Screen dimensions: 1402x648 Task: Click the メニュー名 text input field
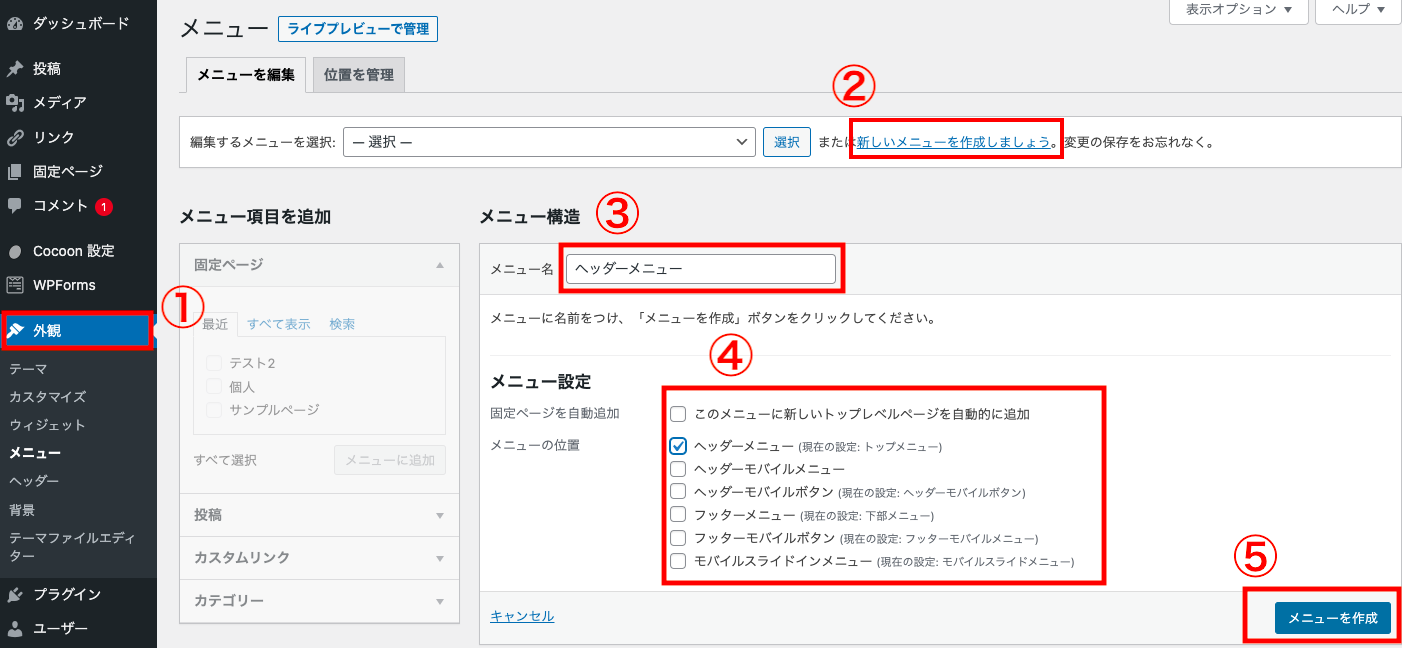click(700, 269)
